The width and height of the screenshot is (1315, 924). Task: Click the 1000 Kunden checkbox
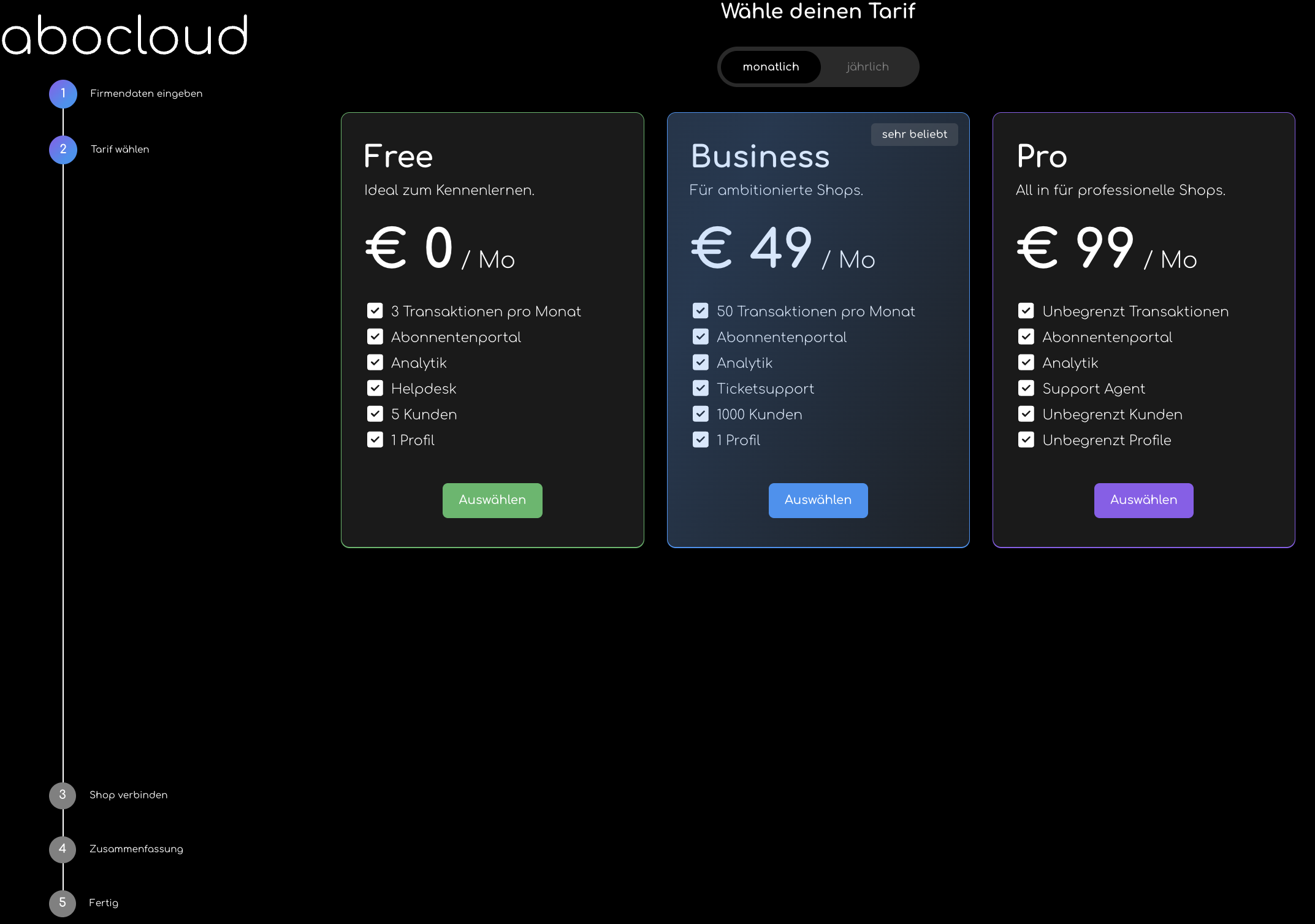click(700, 414)
